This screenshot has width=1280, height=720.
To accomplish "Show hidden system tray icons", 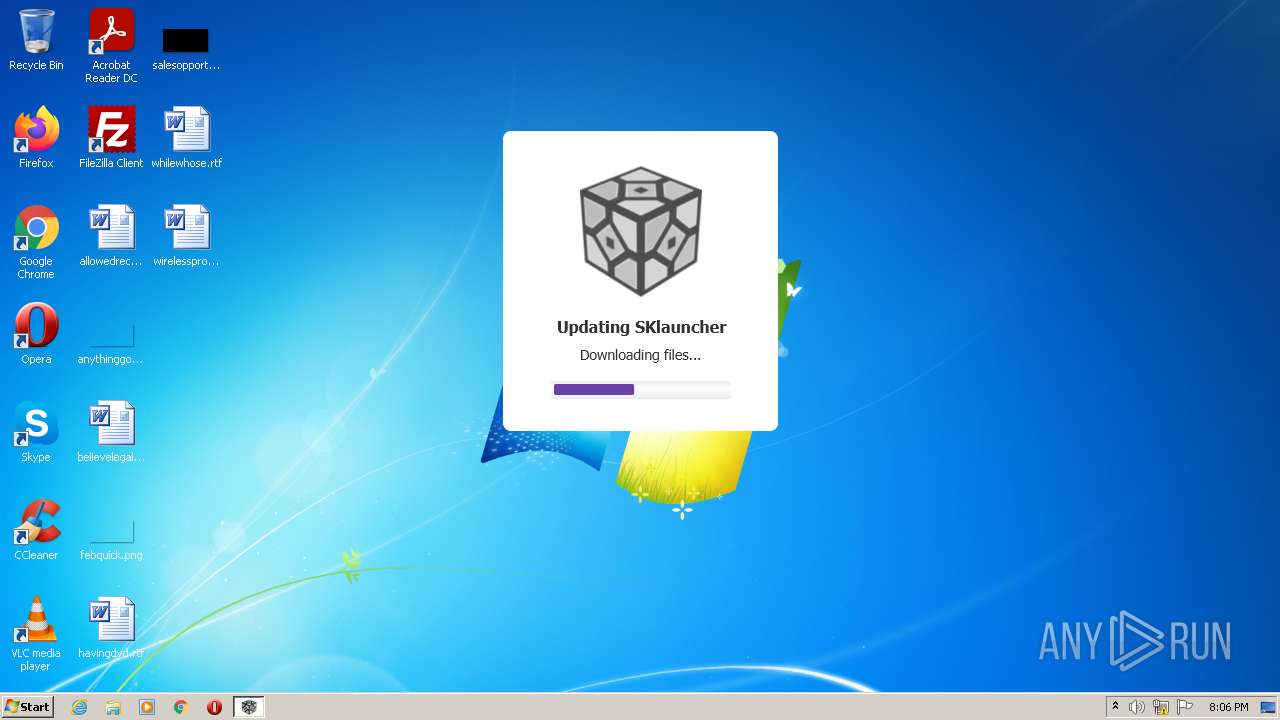I will coord(1115,707).
